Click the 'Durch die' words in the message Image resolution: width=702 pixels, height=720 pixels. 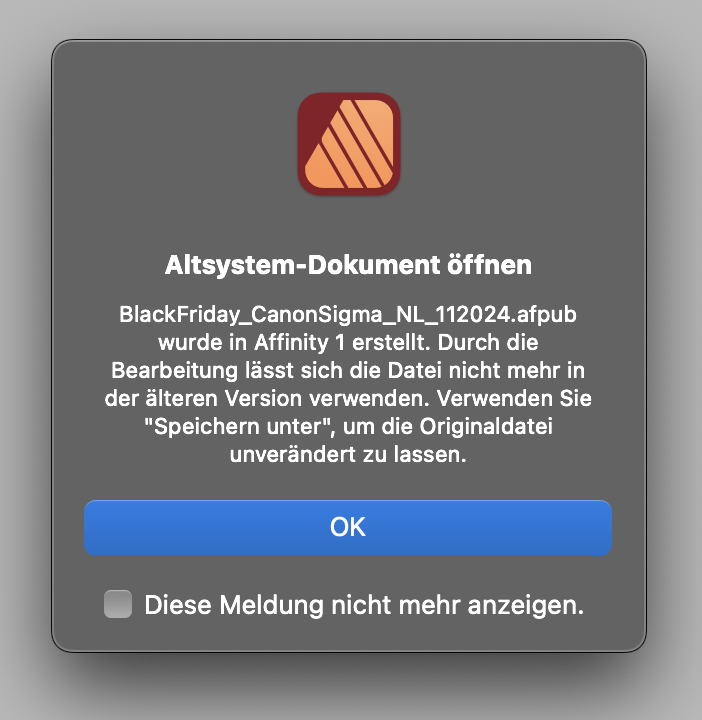pos(488,343)
